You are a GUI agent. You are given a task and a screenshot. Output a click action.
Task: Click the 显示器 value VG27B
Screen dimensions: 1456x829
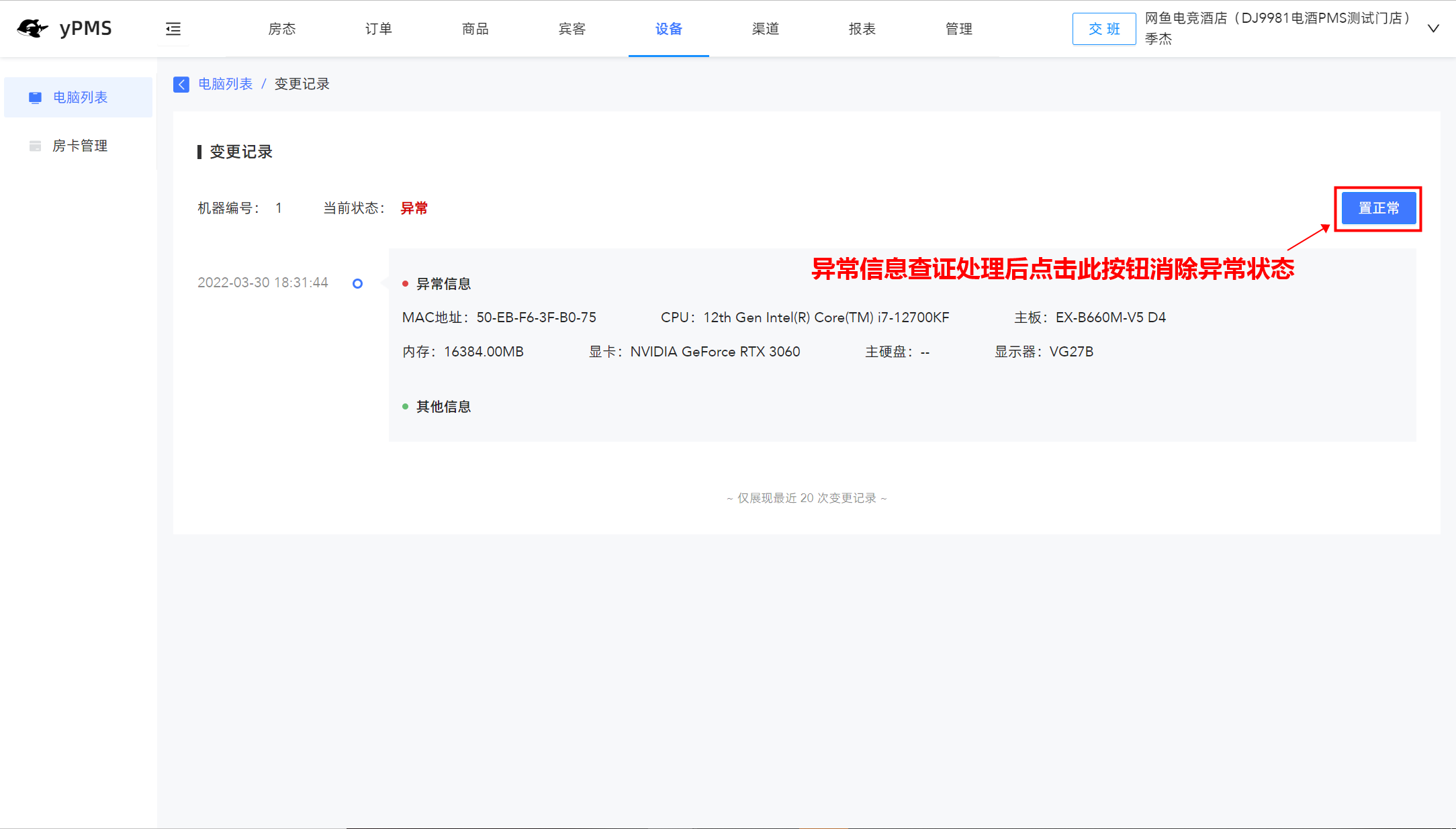coord(1071,352)
